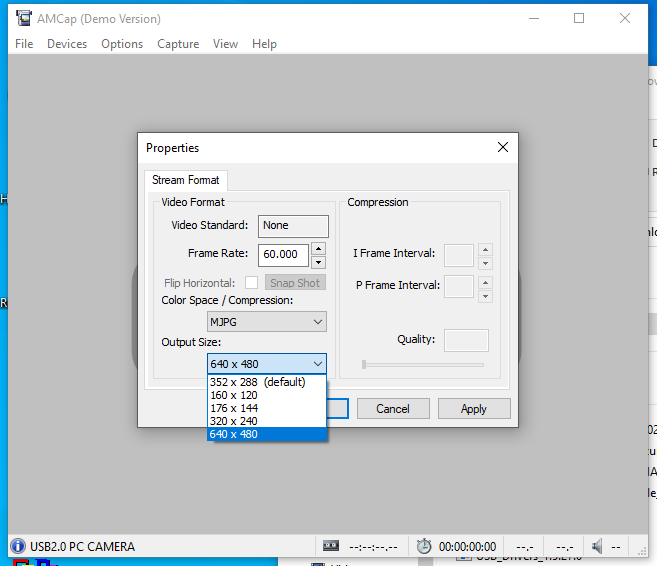Click P Frame Interval down arrow

485,296
